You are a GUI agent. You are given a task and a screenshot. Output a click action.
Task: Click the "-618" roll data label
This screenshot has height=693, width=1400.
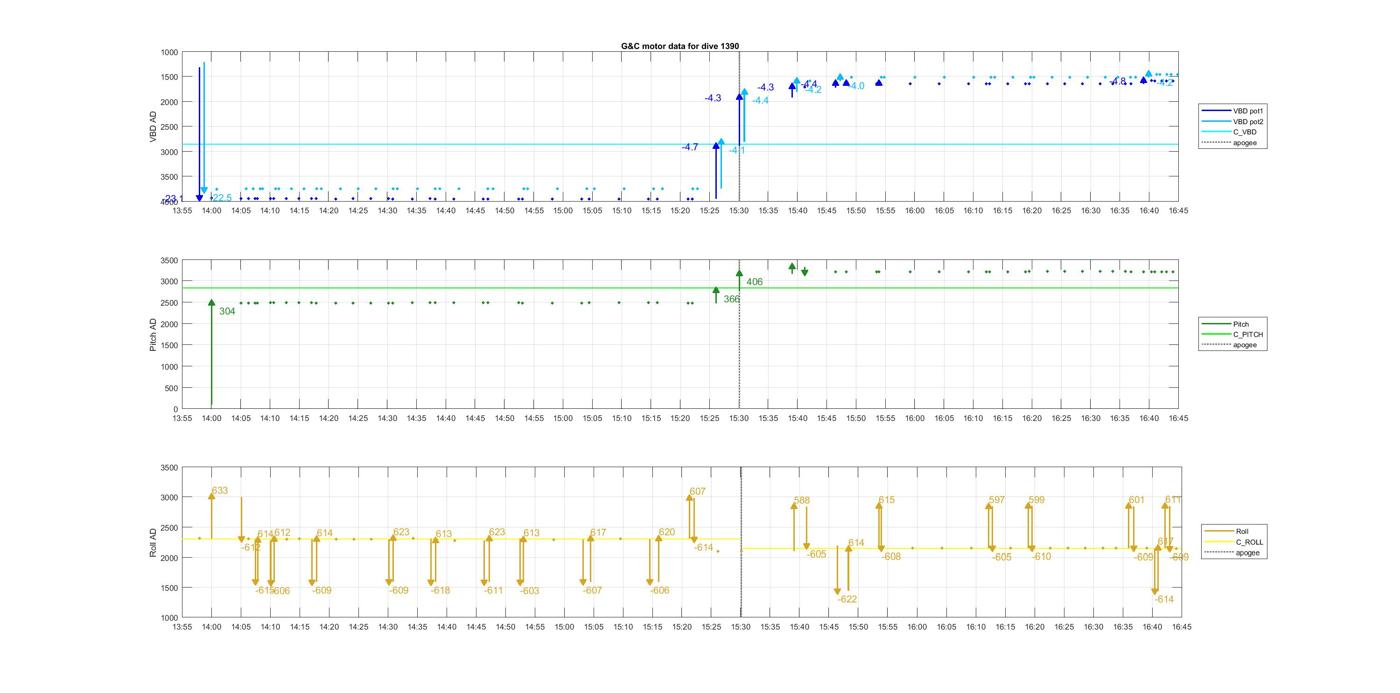tap(441, 591)
